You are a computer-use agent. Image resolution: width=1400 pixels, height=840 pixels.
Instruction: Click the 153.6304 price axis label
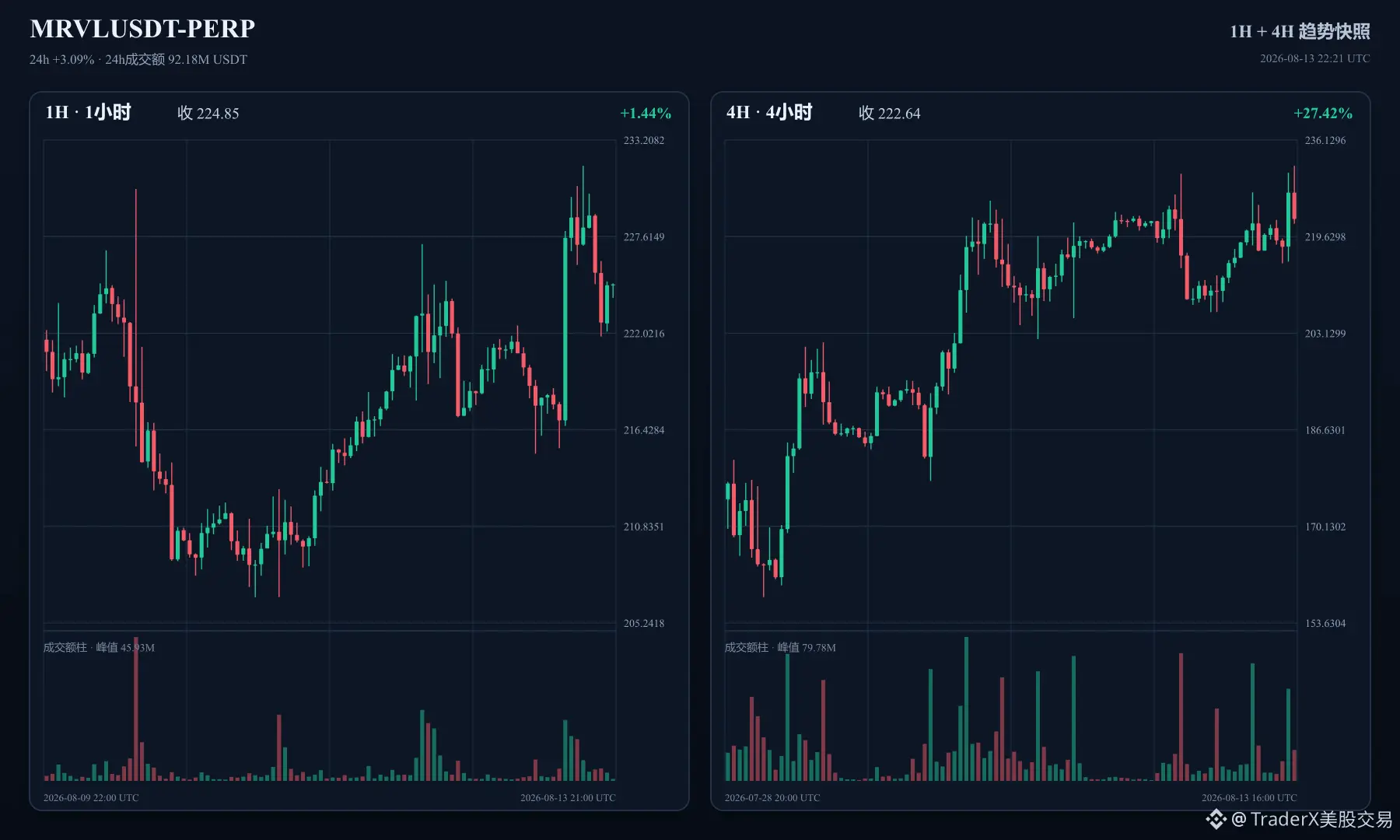coord(1325,623)
